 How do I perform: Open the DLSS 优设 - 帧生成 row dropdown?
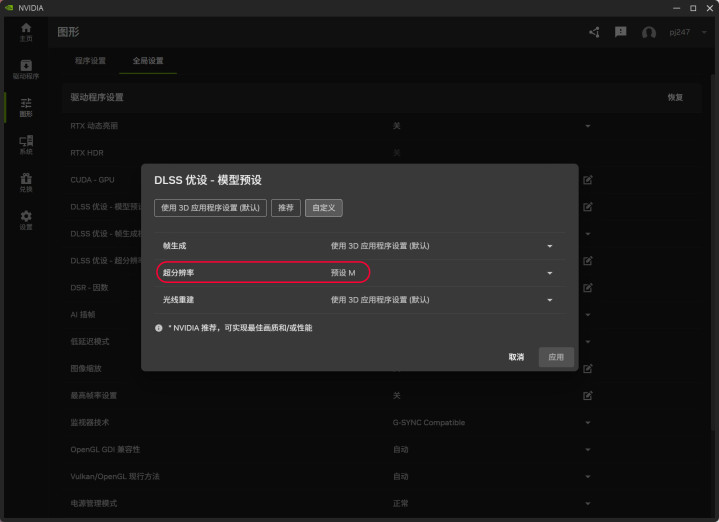pyautogui.click(x=587, y=234)
